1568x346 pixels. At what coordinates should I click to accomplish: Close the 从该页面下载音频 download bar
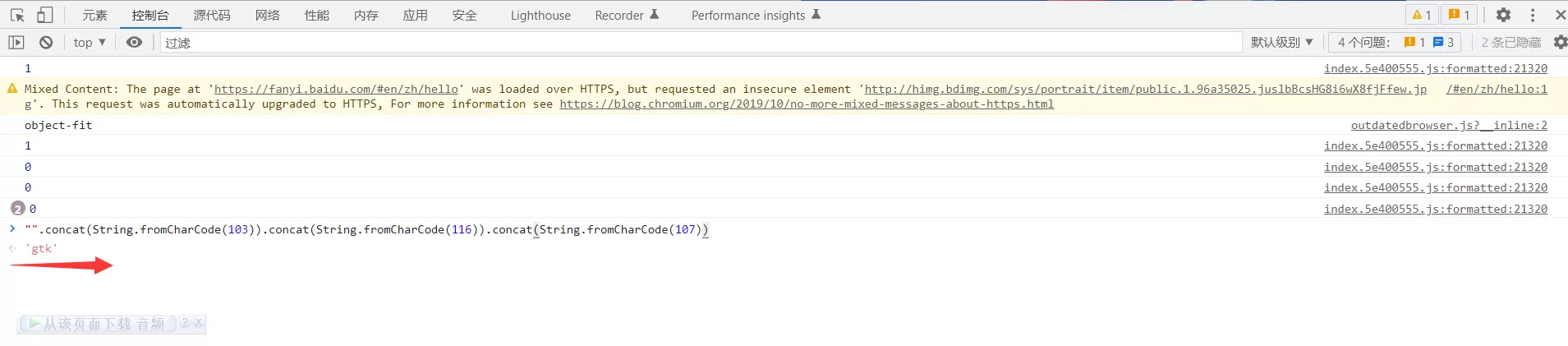point(198,323)
